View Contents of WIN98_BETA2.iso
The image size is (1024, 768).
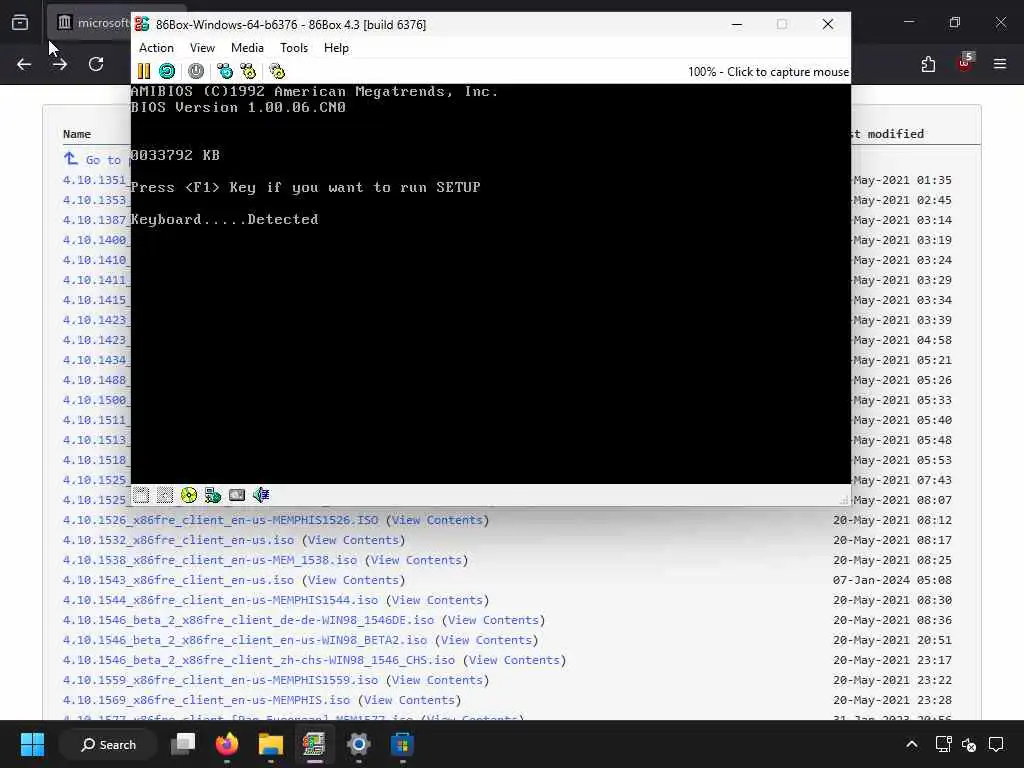point(486,640)
